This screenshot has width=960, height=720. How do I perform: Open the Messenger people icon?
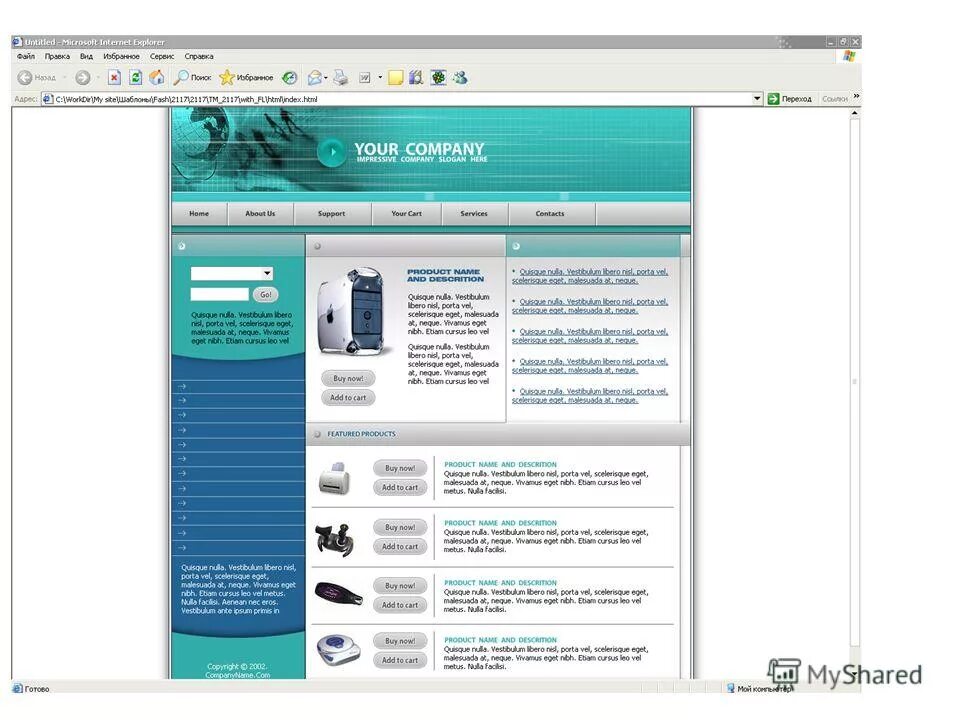point(460,78)
